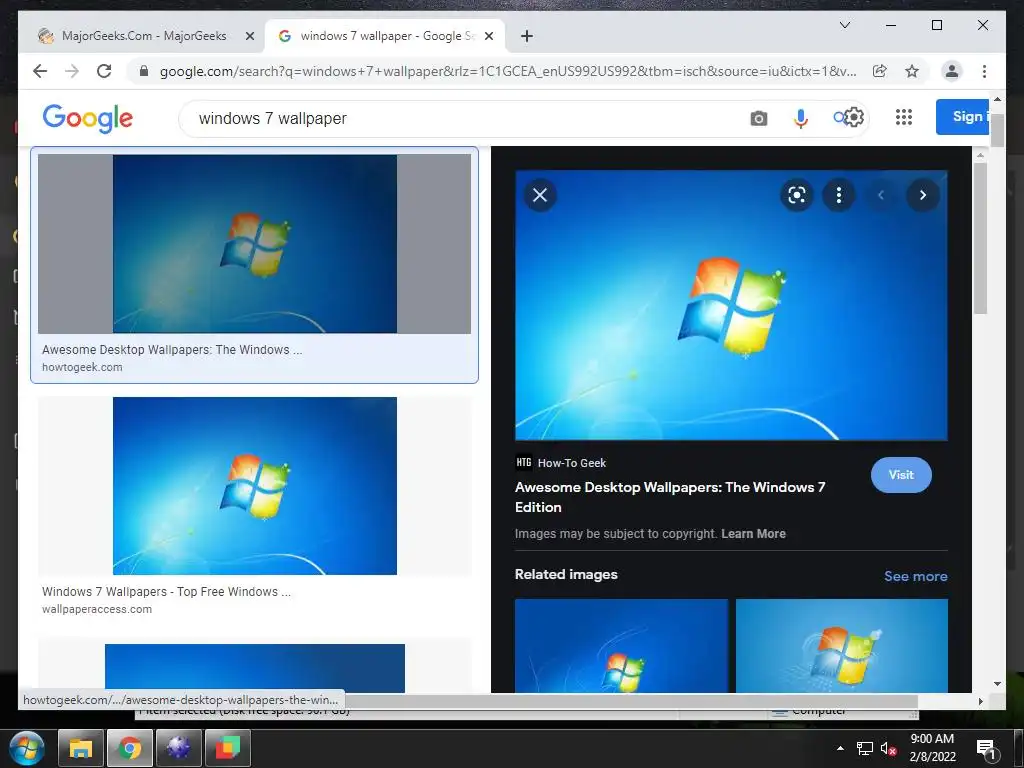The width and height of the screenshot is (1024, 768).
Task: Click the Google logo
Action: pos(88,118)
